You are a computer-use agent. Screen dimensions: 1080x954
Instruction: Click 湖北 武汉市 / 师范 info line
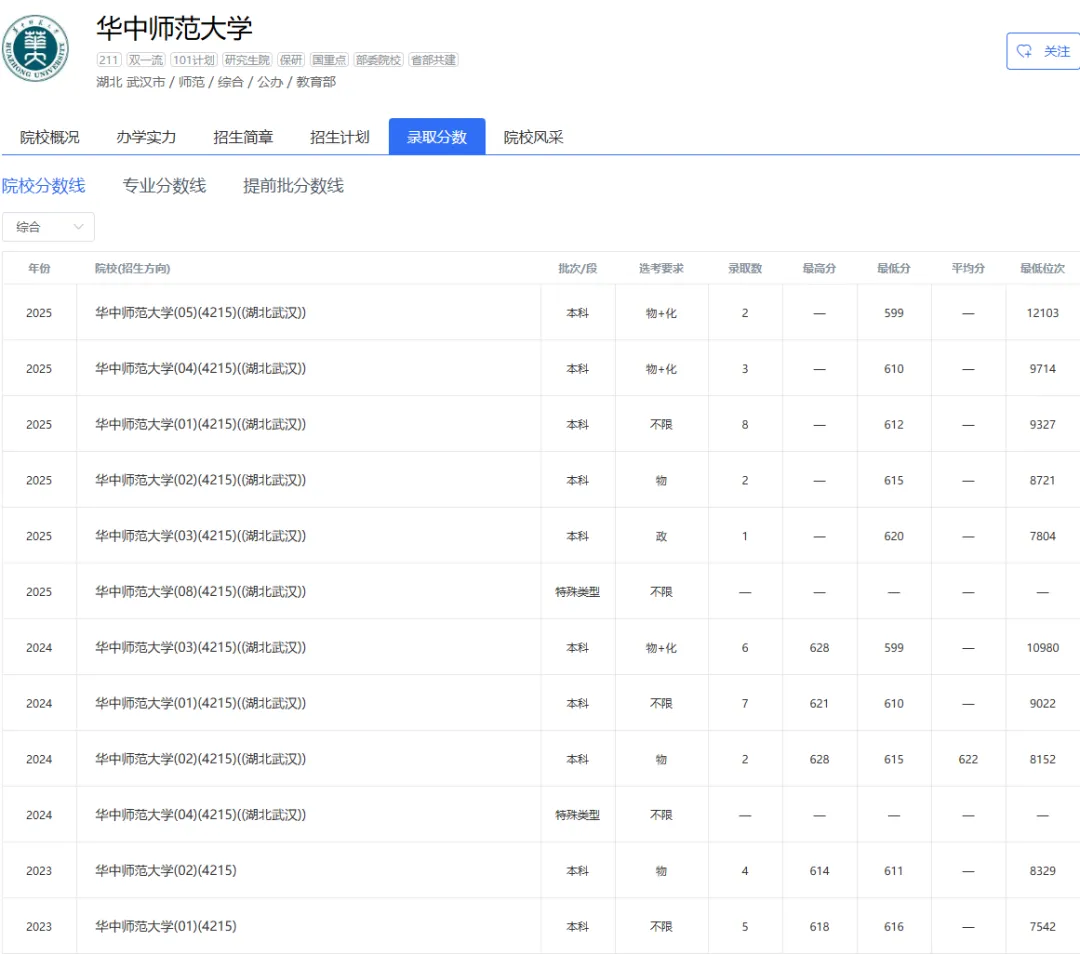coord(216,82)
